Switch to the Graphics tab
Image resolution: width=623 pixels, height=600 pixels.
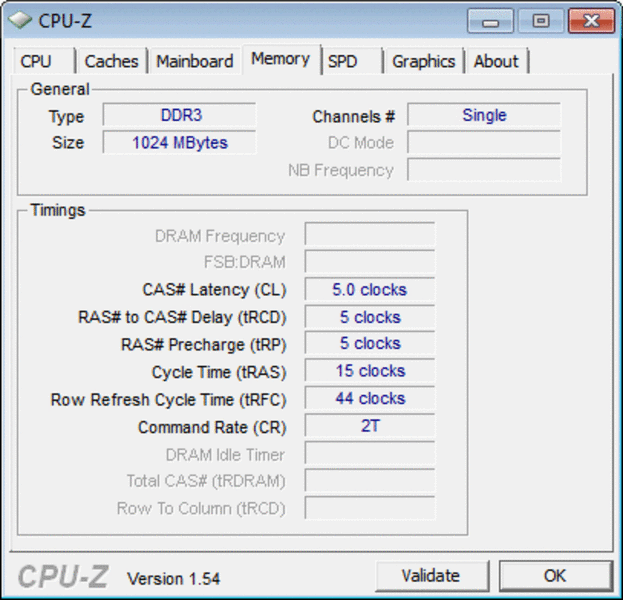tap(424, 61)
